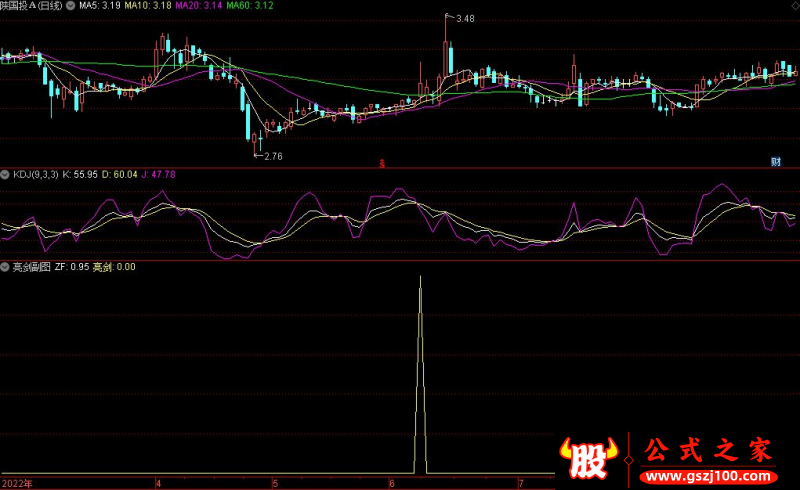
Task: Click the KDJ(9,3,3) indicator name
Action: (x=35, y=174)
